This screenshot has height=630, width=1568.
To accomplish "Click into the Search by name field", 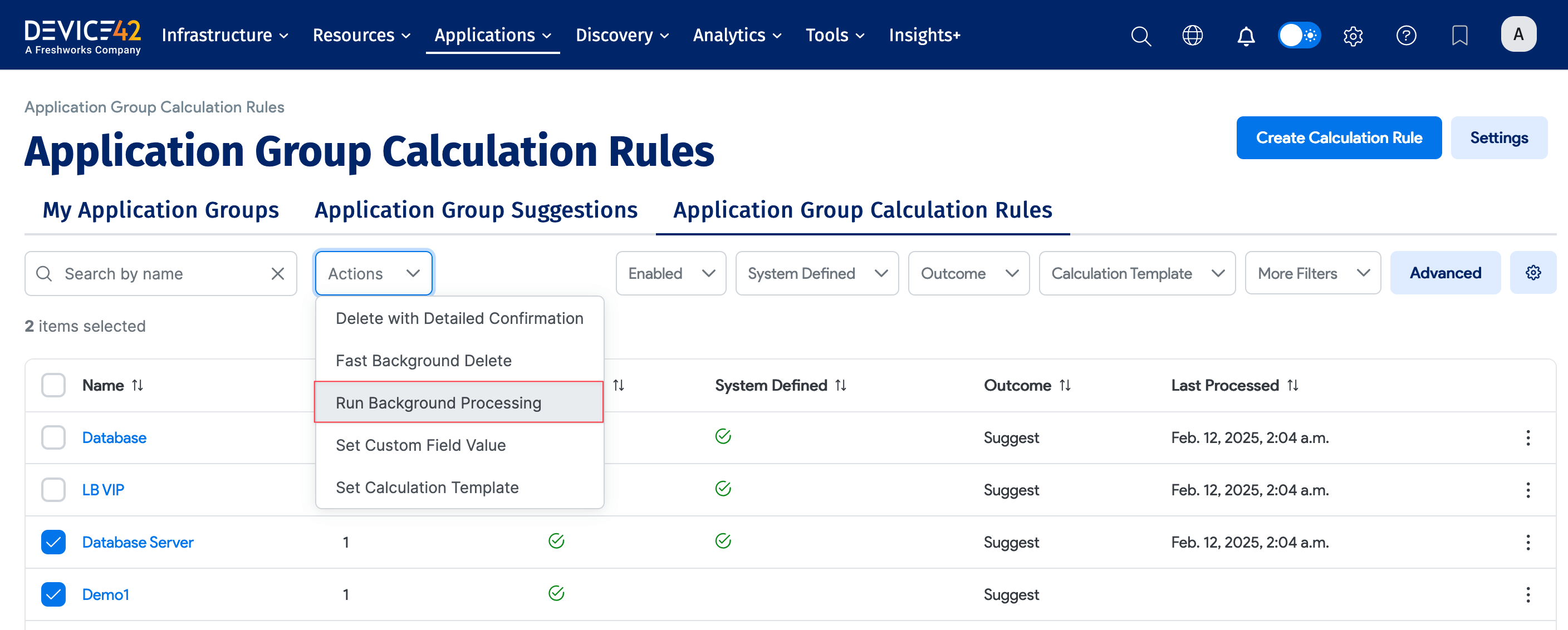I will coord(161,274).
